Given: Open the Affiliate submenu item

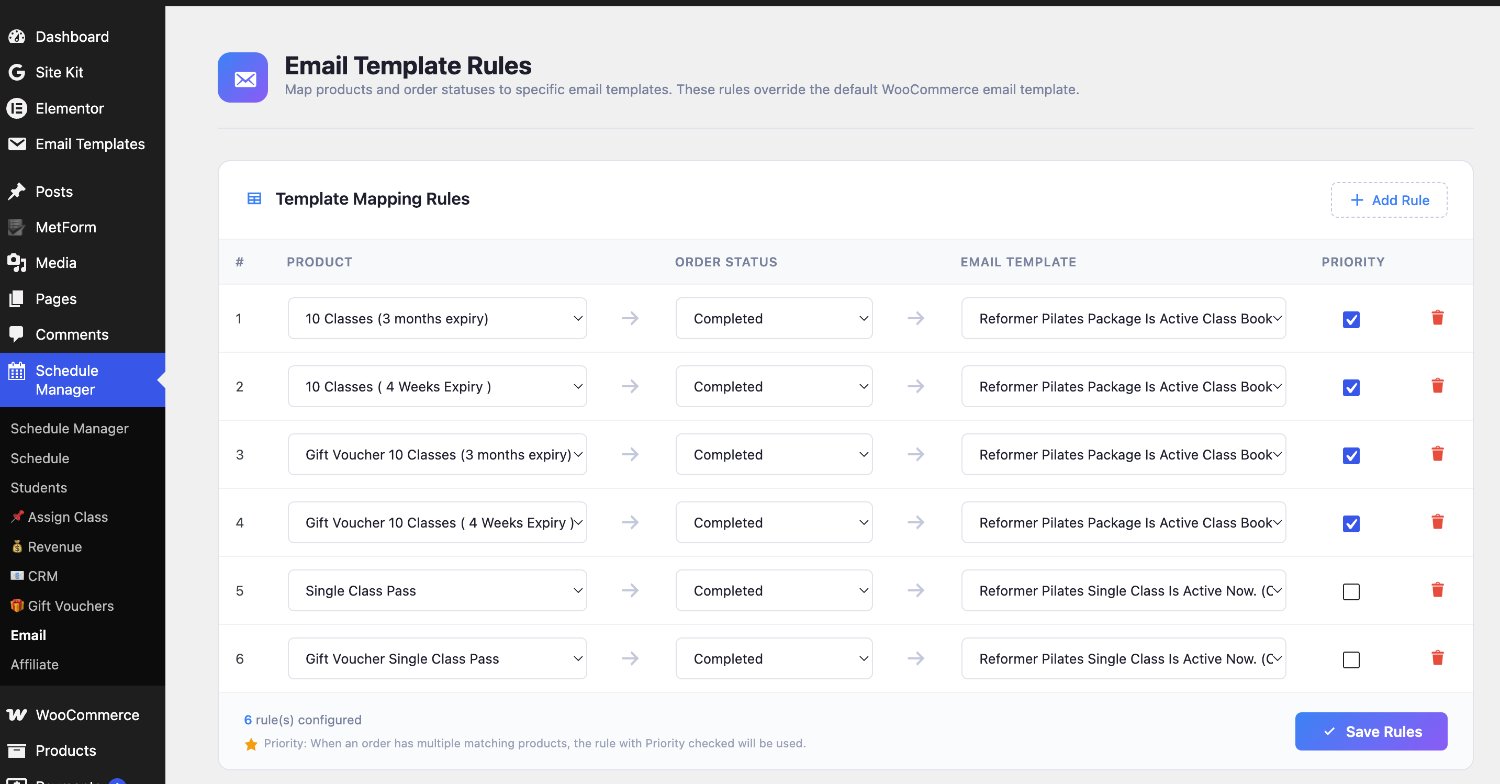Looking at the screenshot, I should pyautogui.click(x=35, y=664).
